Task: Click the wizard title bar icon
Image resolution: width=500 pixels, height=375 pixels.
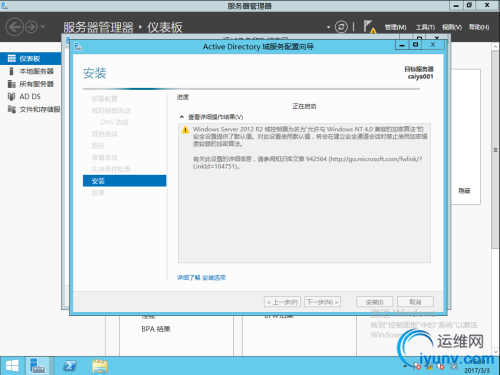Action: pos(78,46)
